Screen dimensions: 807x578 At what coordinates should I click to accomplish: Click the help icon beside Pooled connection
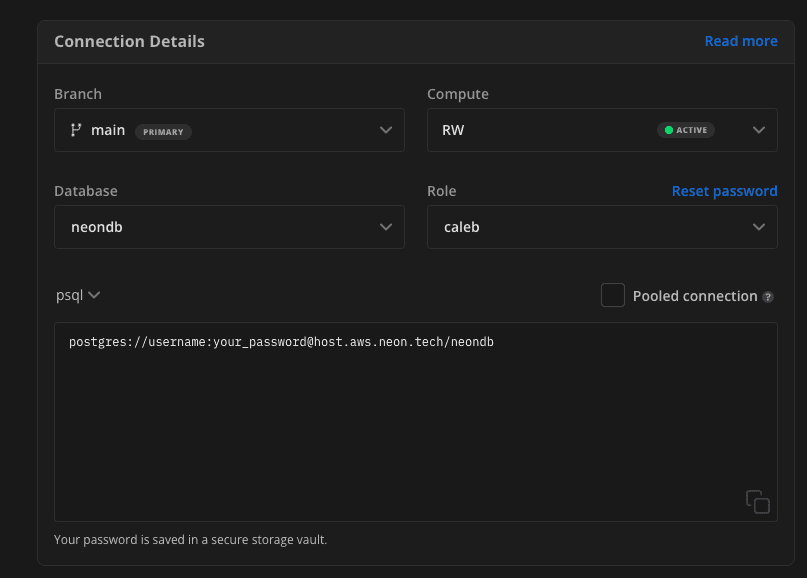(x=768, y=296)
